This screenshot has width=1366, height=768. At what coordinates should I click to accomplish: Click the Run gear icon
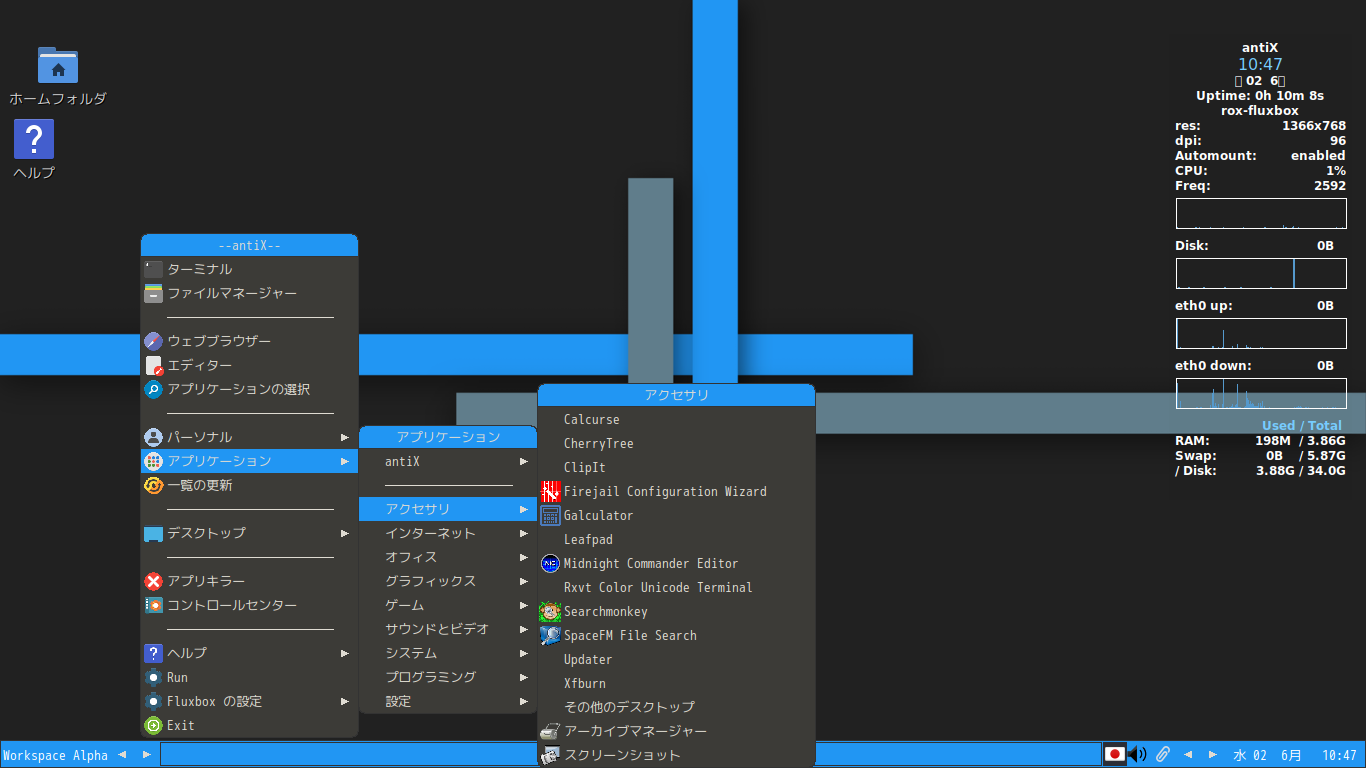[153, 677]
